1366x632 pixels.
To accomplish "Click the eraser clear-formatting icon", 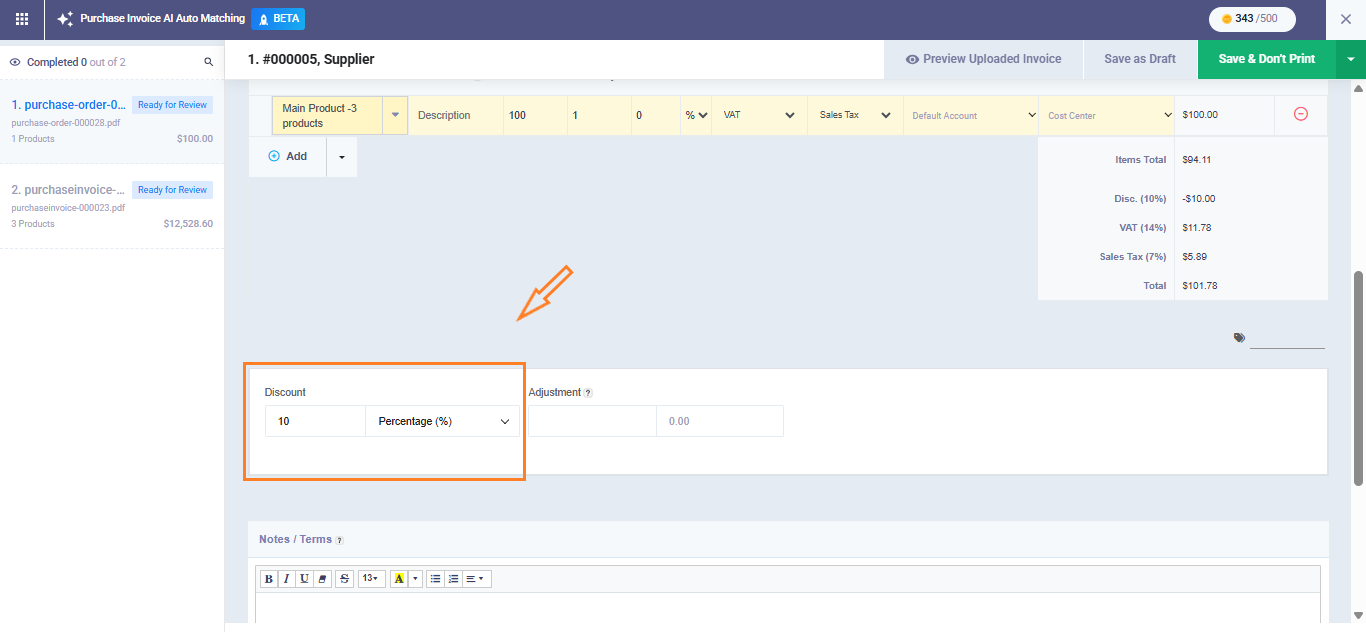I will (x=322, y=579).
